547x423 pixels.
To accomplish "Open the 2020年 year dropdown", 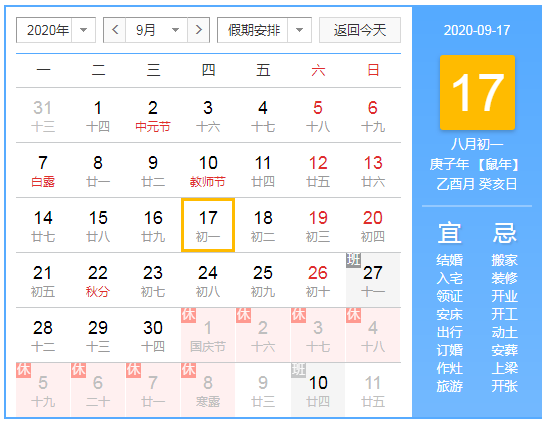I will (56, 30).
